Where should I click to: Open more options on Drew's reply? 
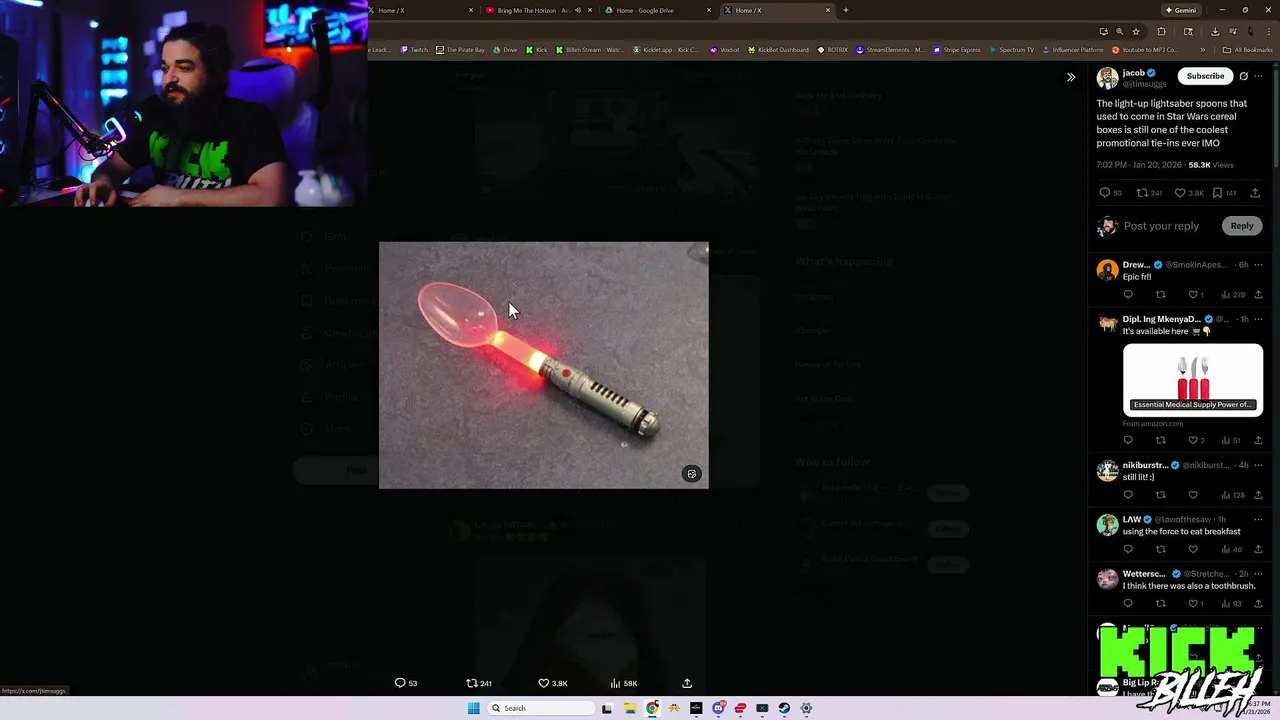[1258, 265]
